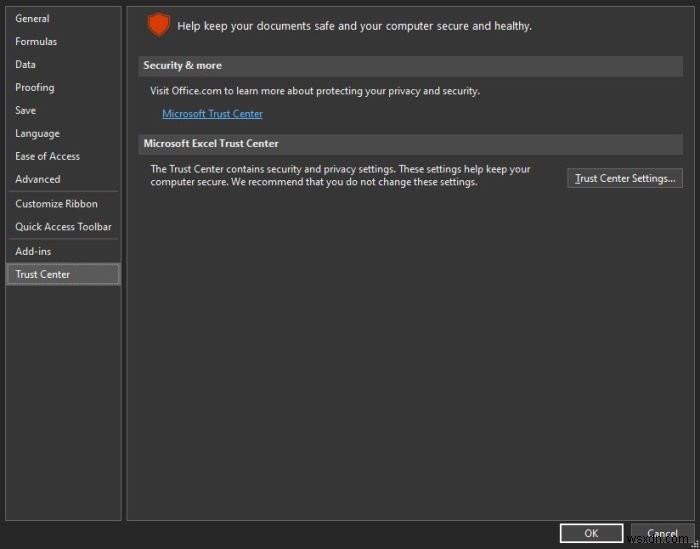Confirm with the OK button

tap(591, 533)
